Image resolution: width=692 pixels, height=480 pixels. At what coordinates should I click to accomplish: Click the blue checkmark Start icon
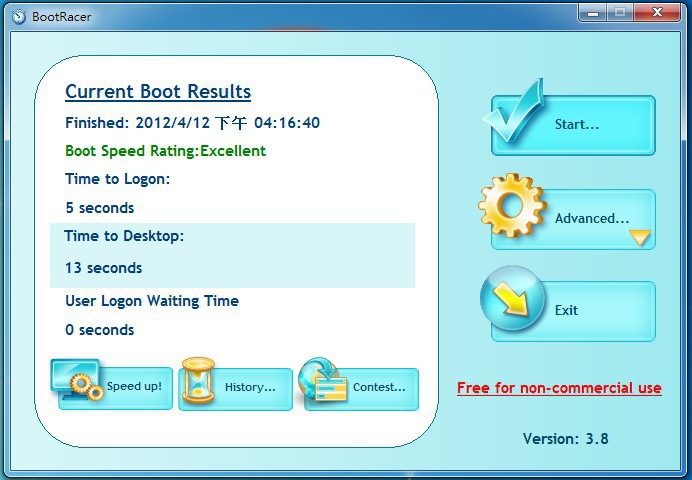(514, 111)
